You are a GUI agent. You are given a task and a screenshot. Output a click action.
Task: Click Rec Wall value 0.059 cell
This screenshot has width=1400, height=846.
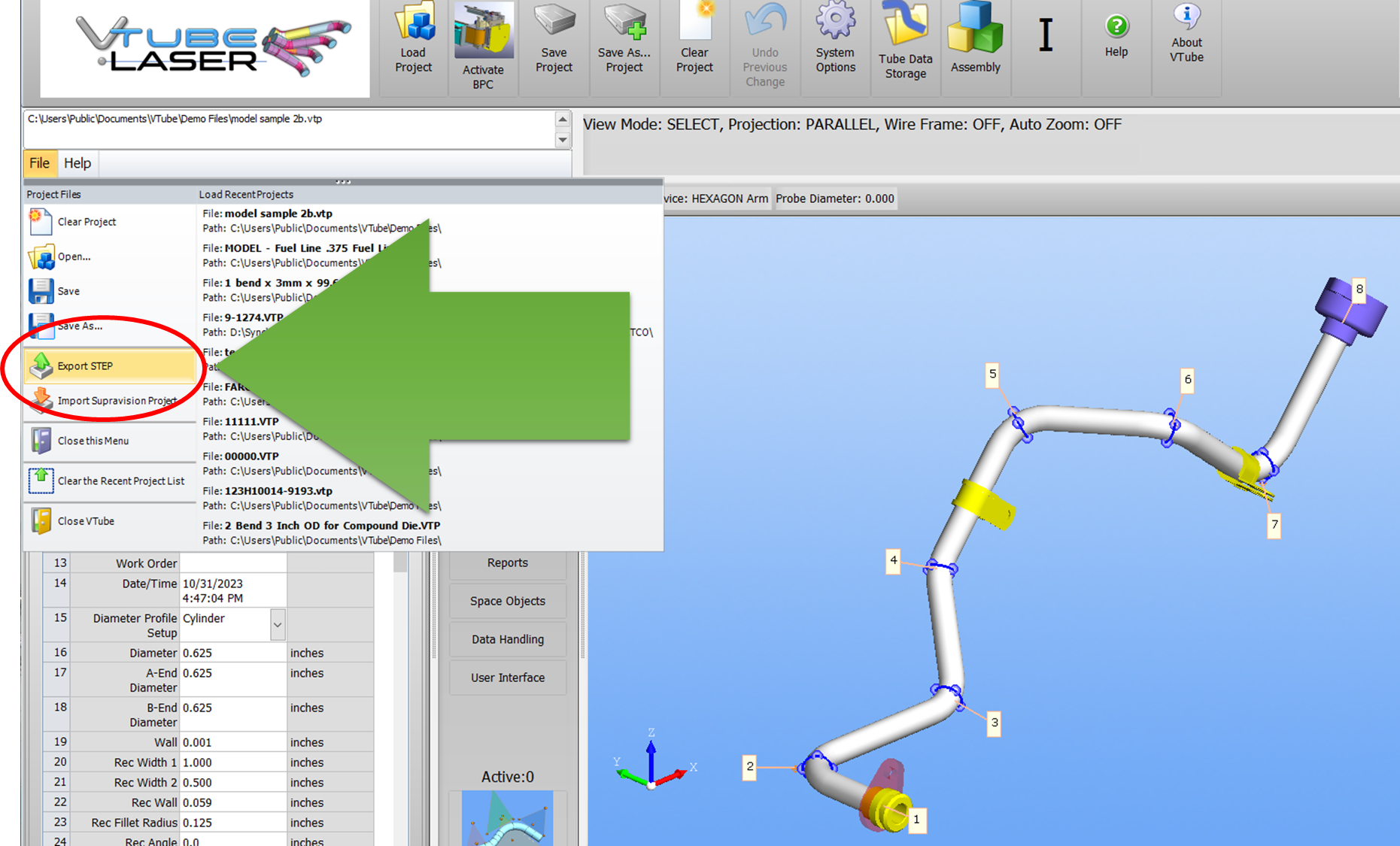point(233,802)
